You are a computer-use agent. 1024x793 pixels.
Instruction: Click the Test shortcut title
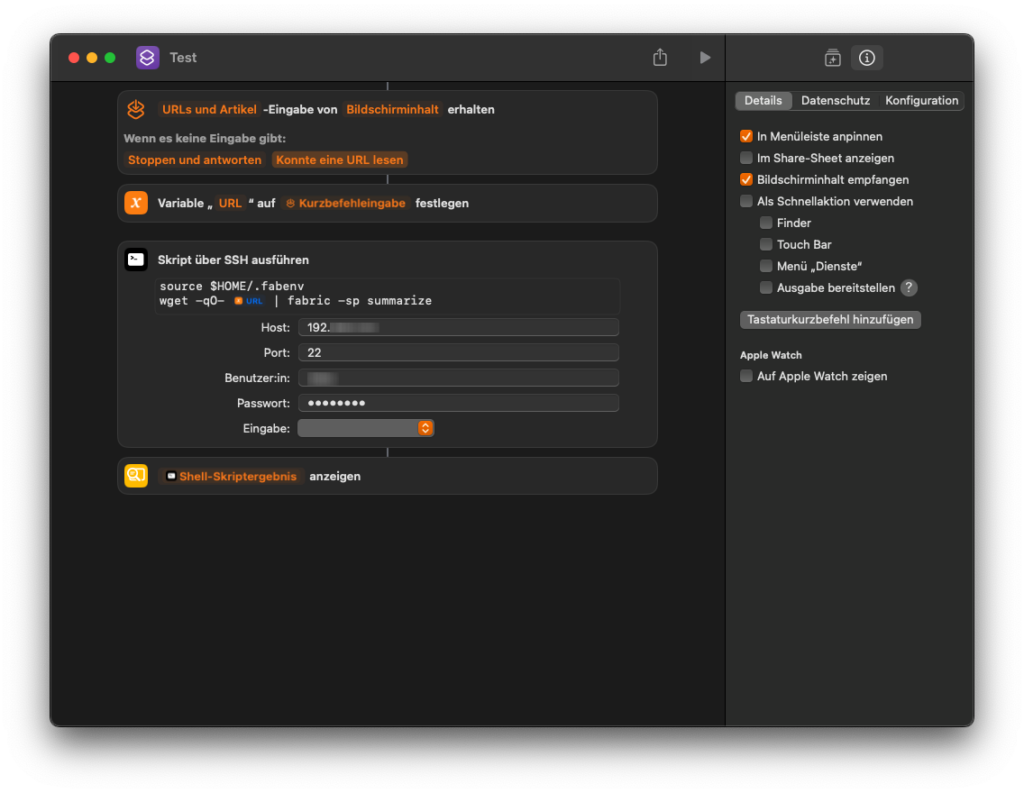coord(183,57)
